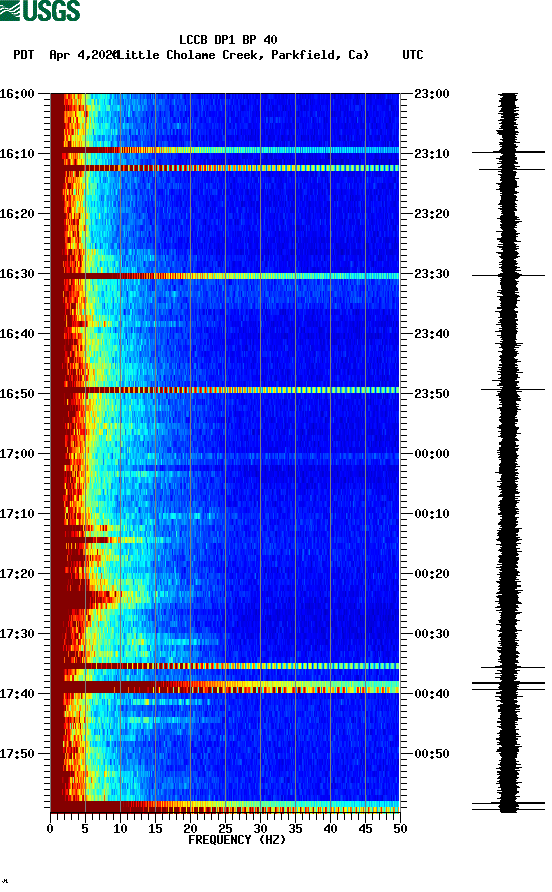Click the '17:30' PDT time label
Viewport: 552px width, 892px height.
coord(17,634)
